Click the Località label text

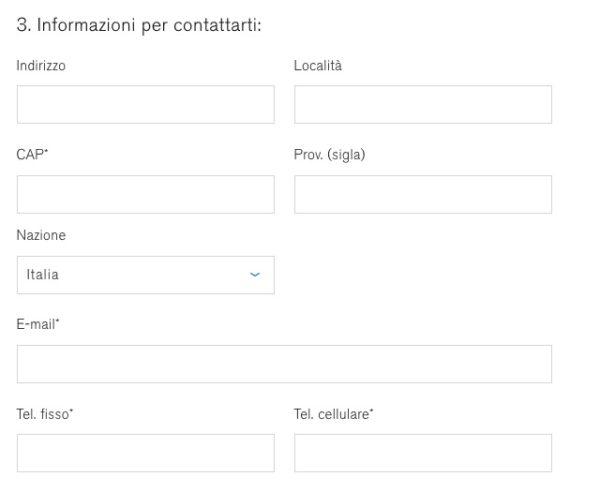(x=318, y=66)
